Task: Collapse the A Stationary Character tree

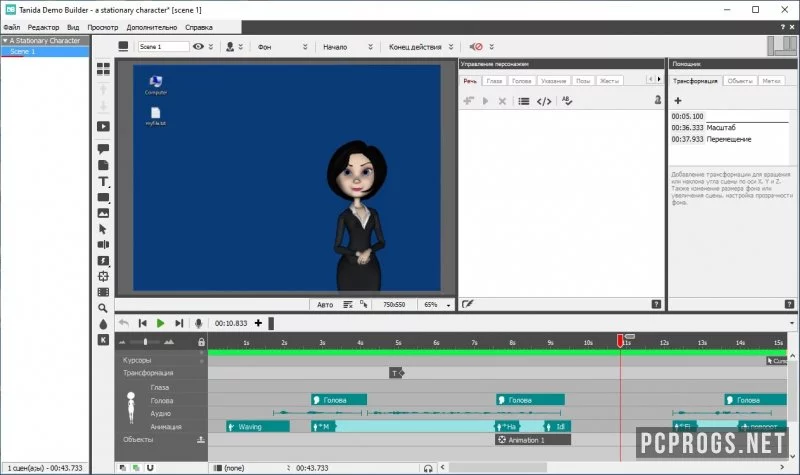Action: click(5, 40)
